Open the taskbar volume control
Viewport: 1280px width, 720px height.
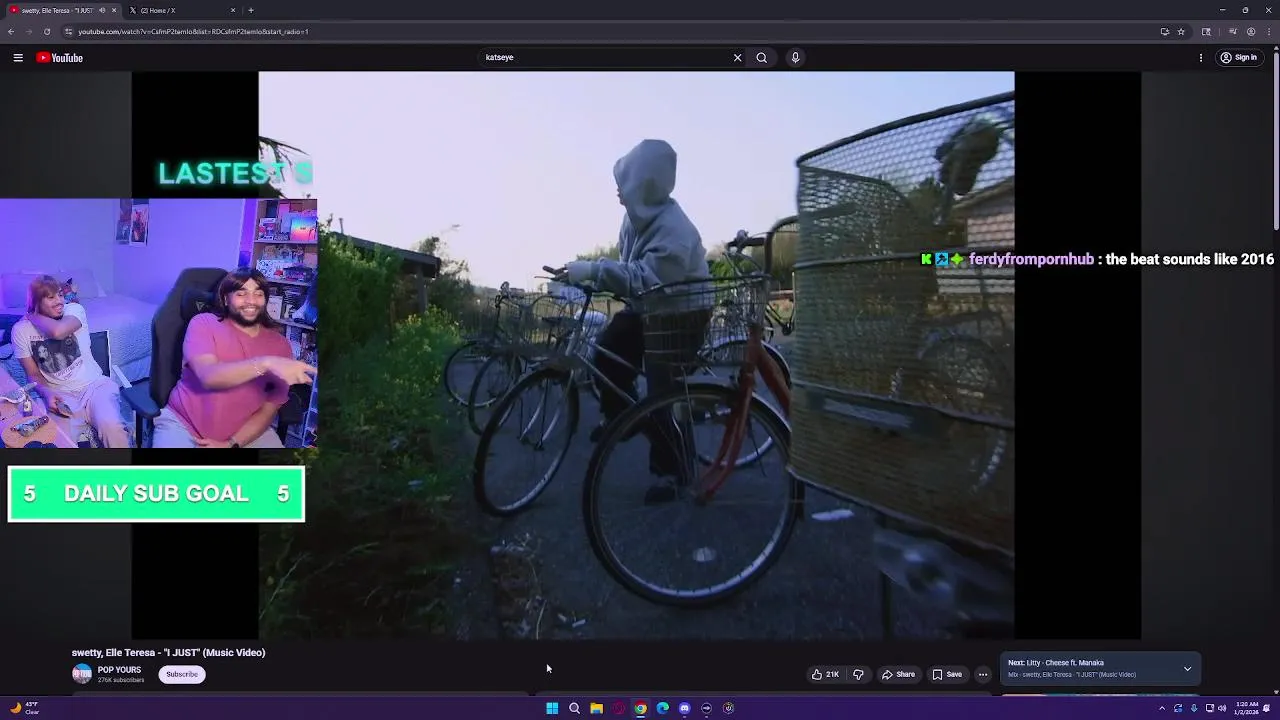[x=1222, y=708]
